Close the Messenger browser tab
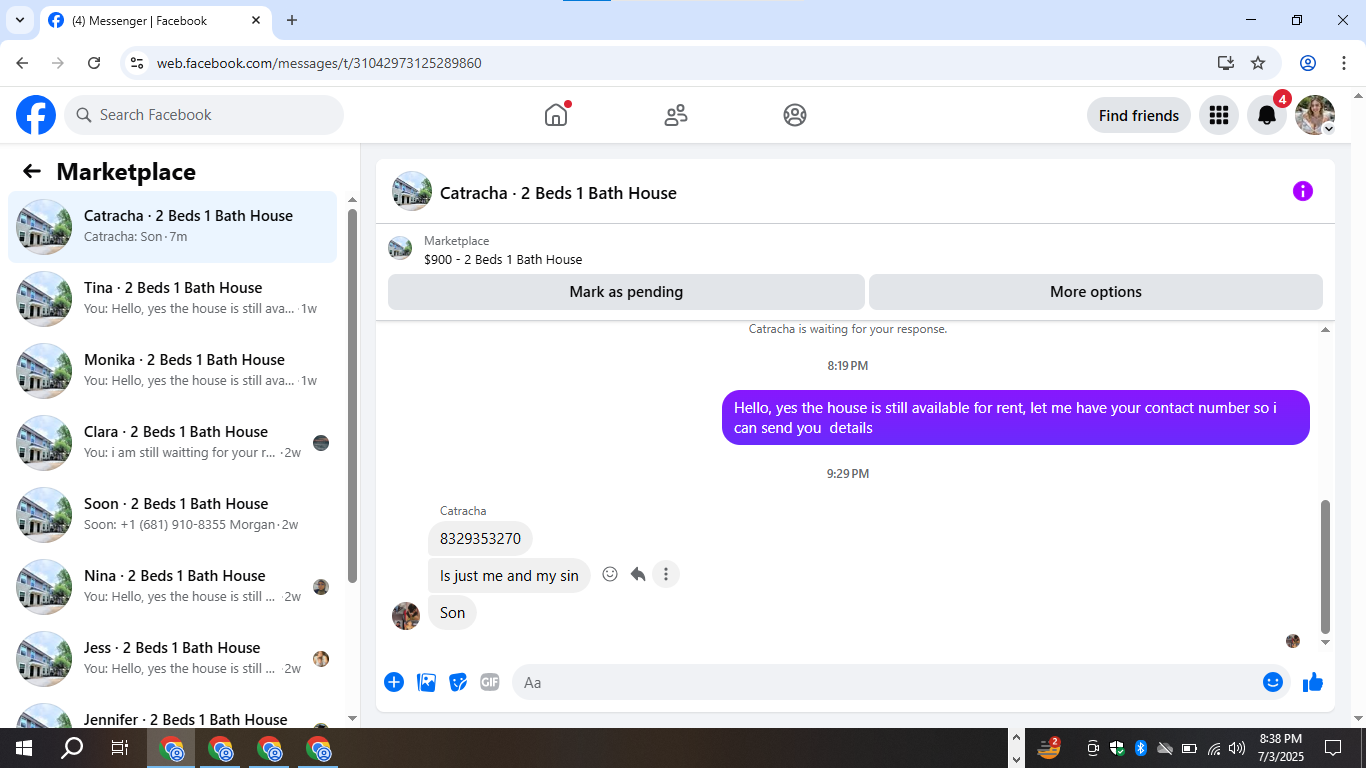 pos(256,20)
